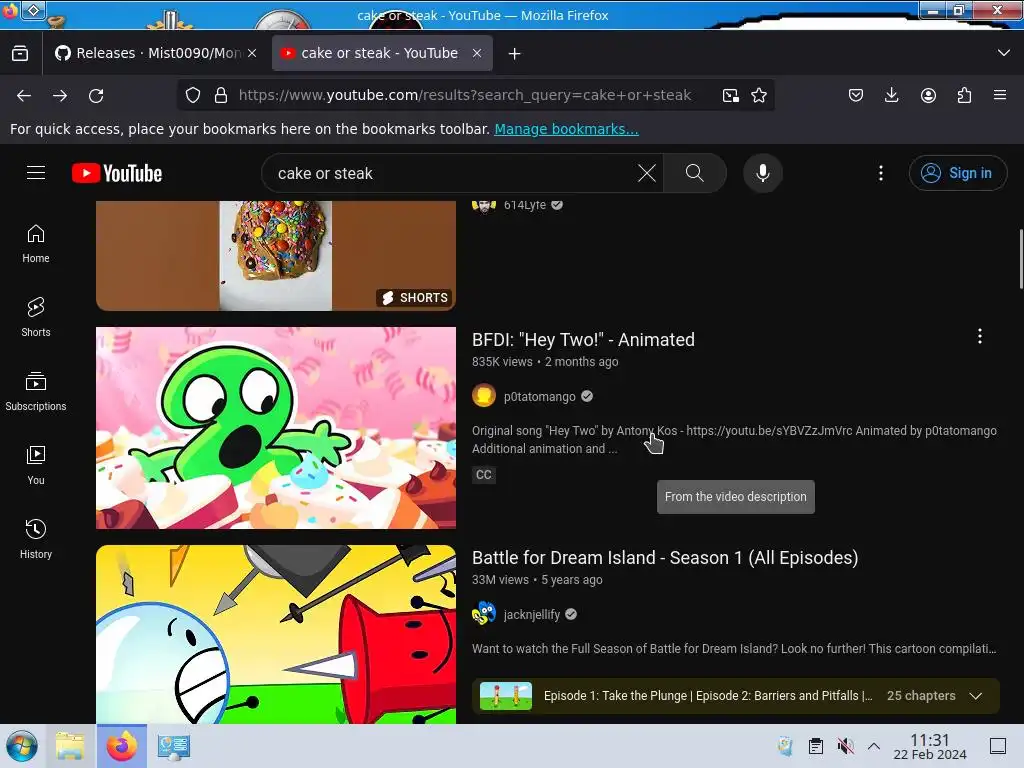1024x768 pixels.
Task: Toggle picture-in-picture icon in address bar
Action: tap(731, 95)
